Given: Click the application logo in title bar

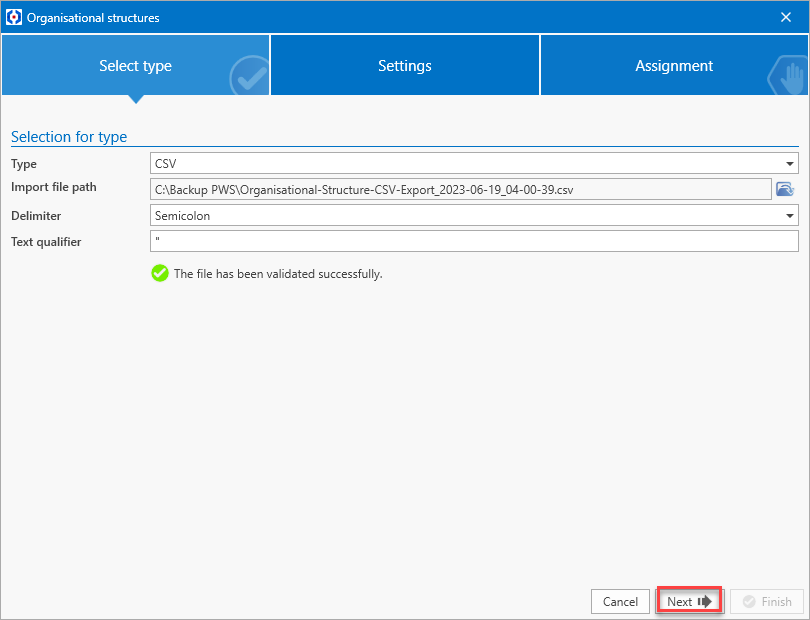Looking at the screenshot, I should pyautogui.click(x=13, y=17).
